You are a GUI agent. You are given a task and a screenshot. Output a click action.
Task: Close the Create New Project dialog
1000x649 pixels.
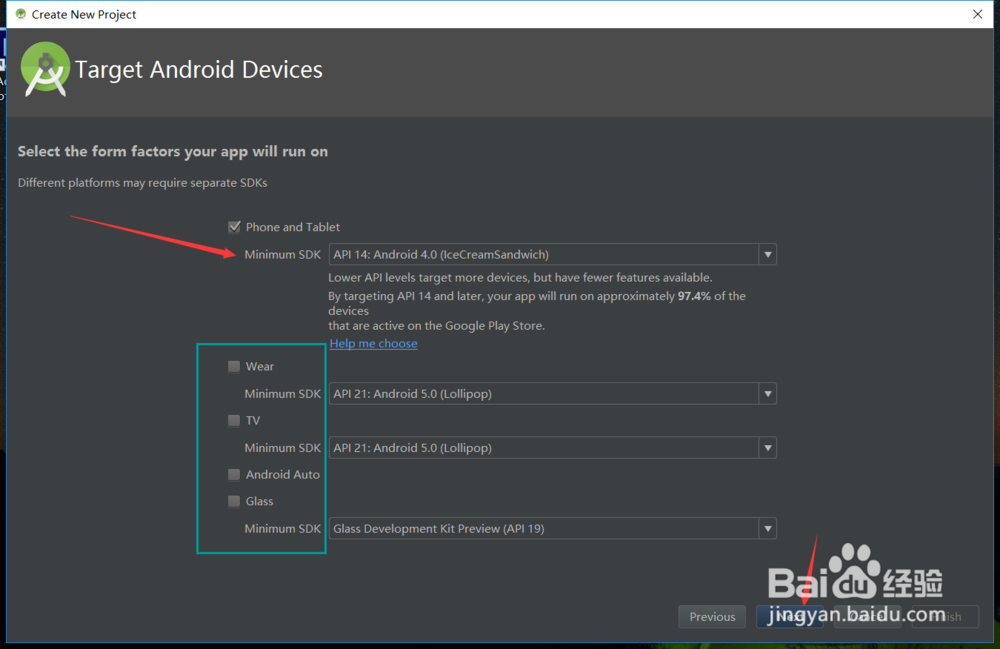tap(977, 14)
